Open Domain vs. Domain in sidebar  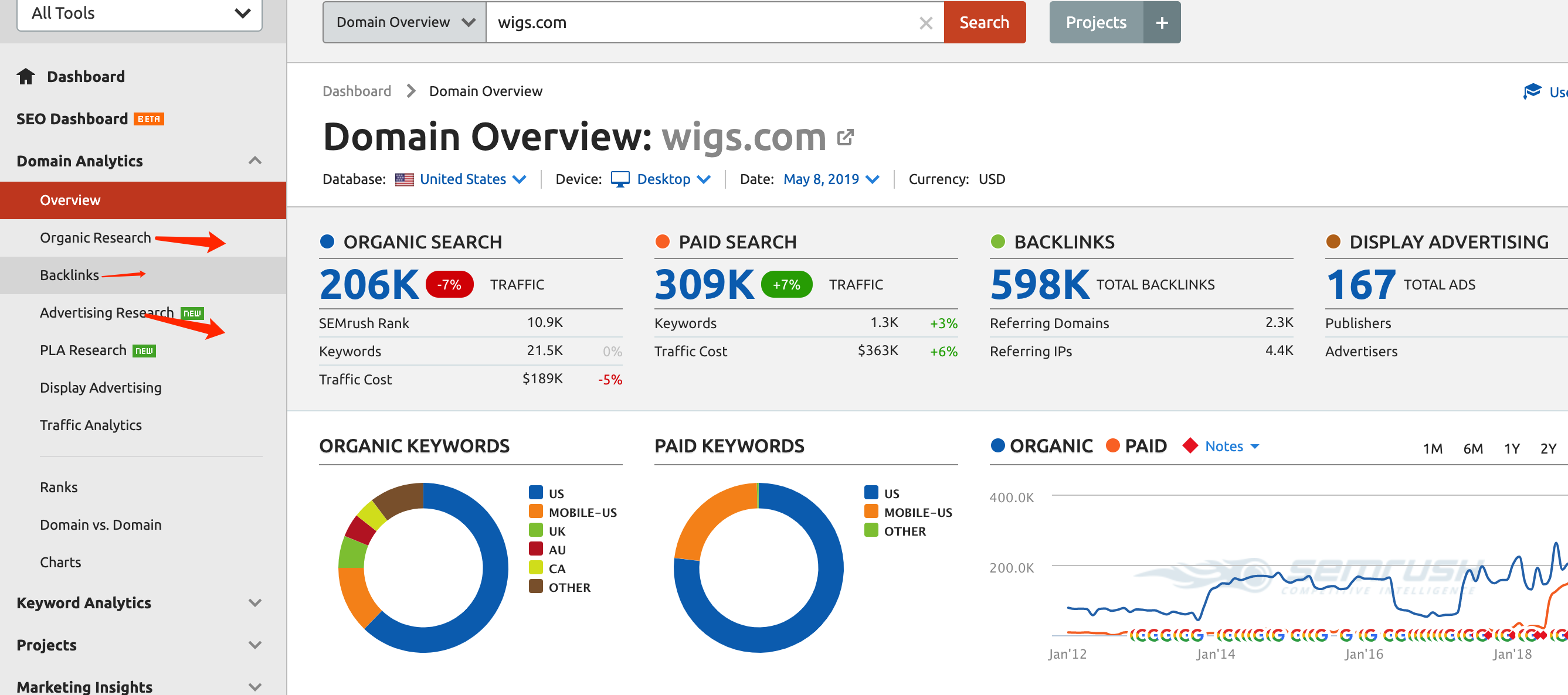[x=100, y=524]
